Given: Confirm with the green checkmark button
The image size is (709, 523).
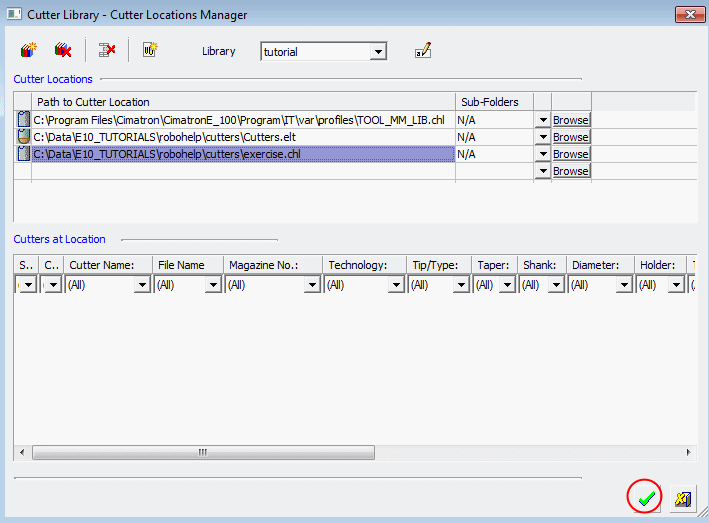Looking at the screenshot, I should pos(645,497).
